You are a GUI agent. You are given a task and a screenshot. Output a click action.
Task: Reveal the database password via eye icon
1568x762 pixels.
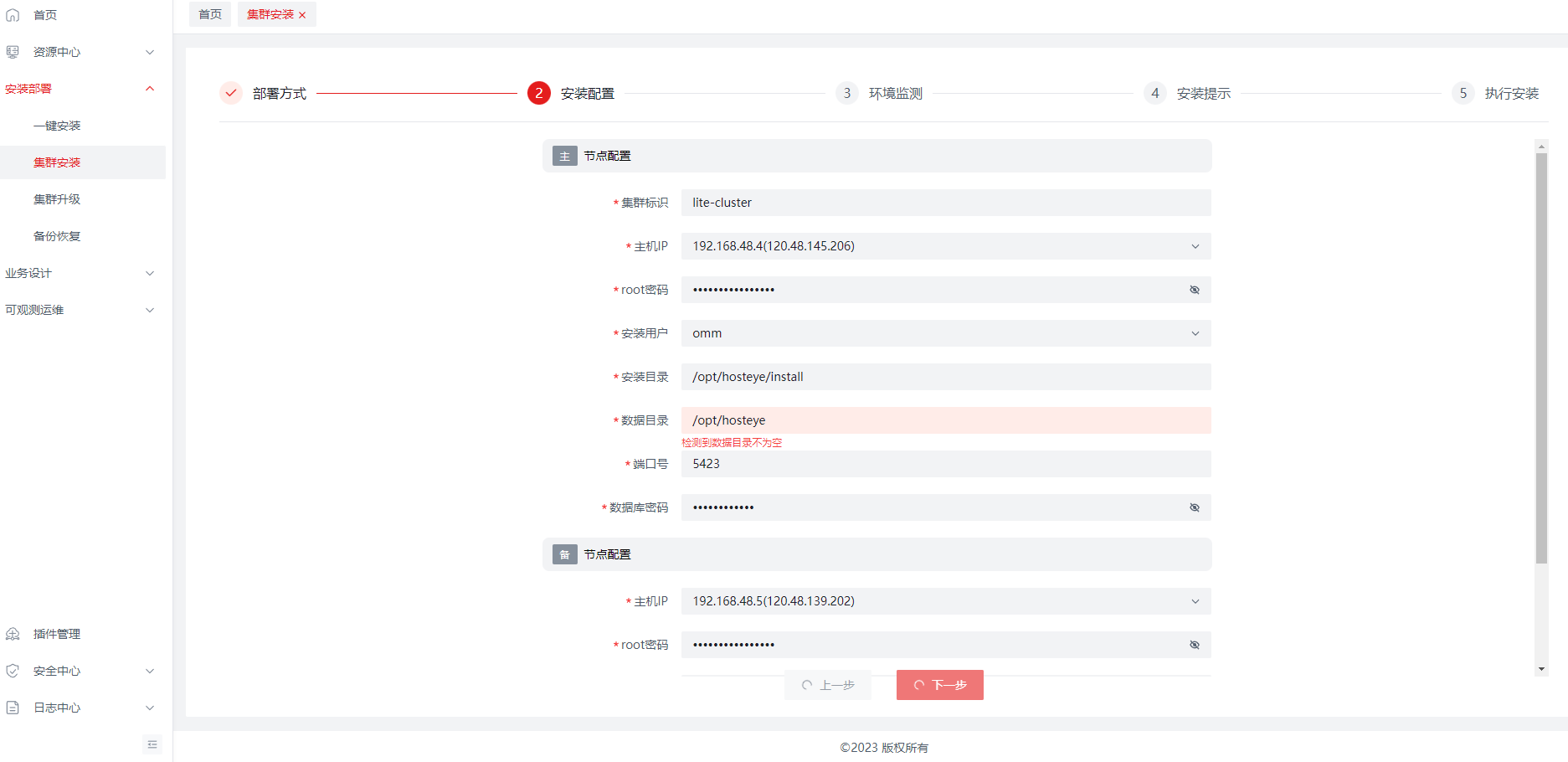click(1195, 507)
